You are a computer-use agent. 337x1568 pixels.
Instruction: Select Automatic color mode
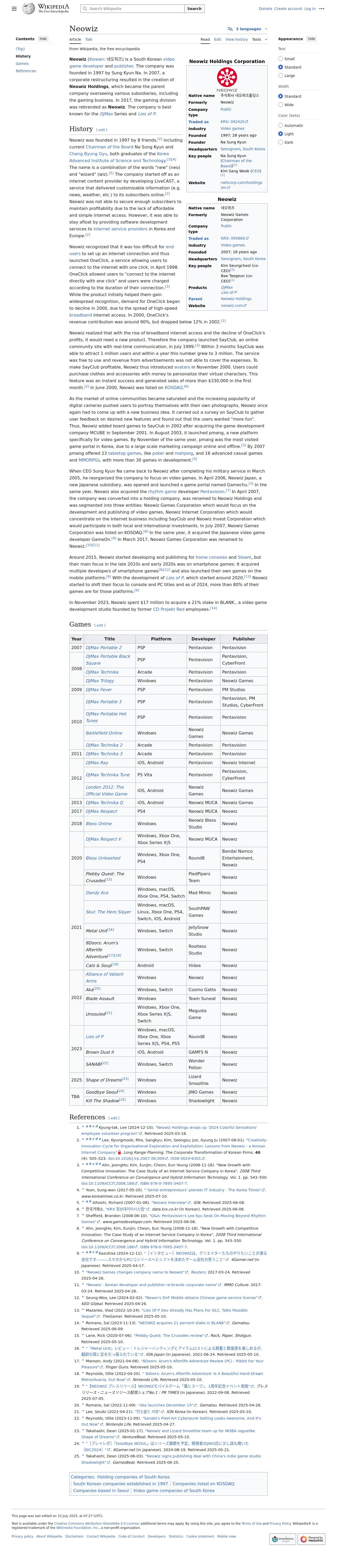(x=280, y=125)
